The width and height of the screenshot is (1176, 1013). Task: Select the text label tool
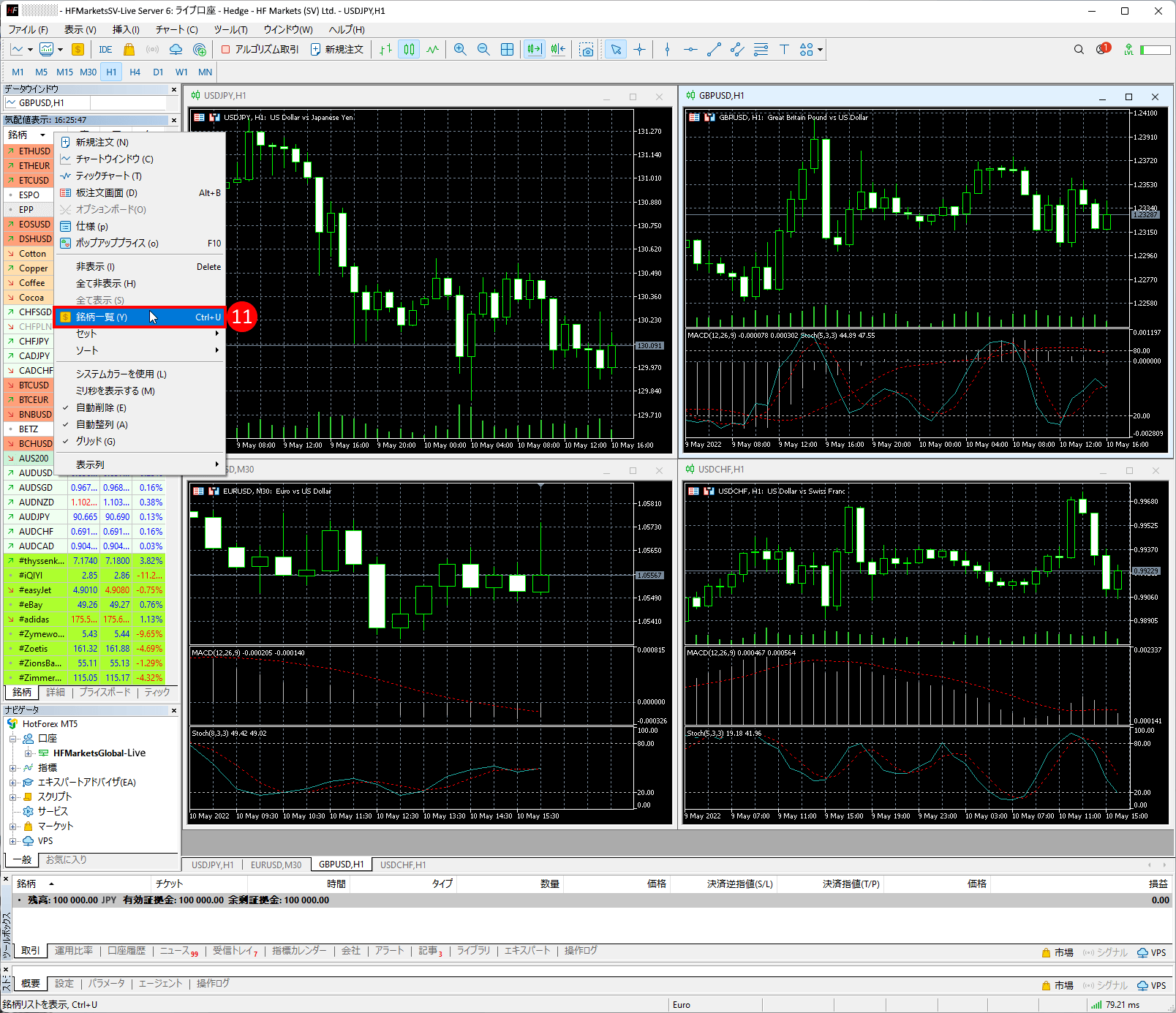click(784, 50)
